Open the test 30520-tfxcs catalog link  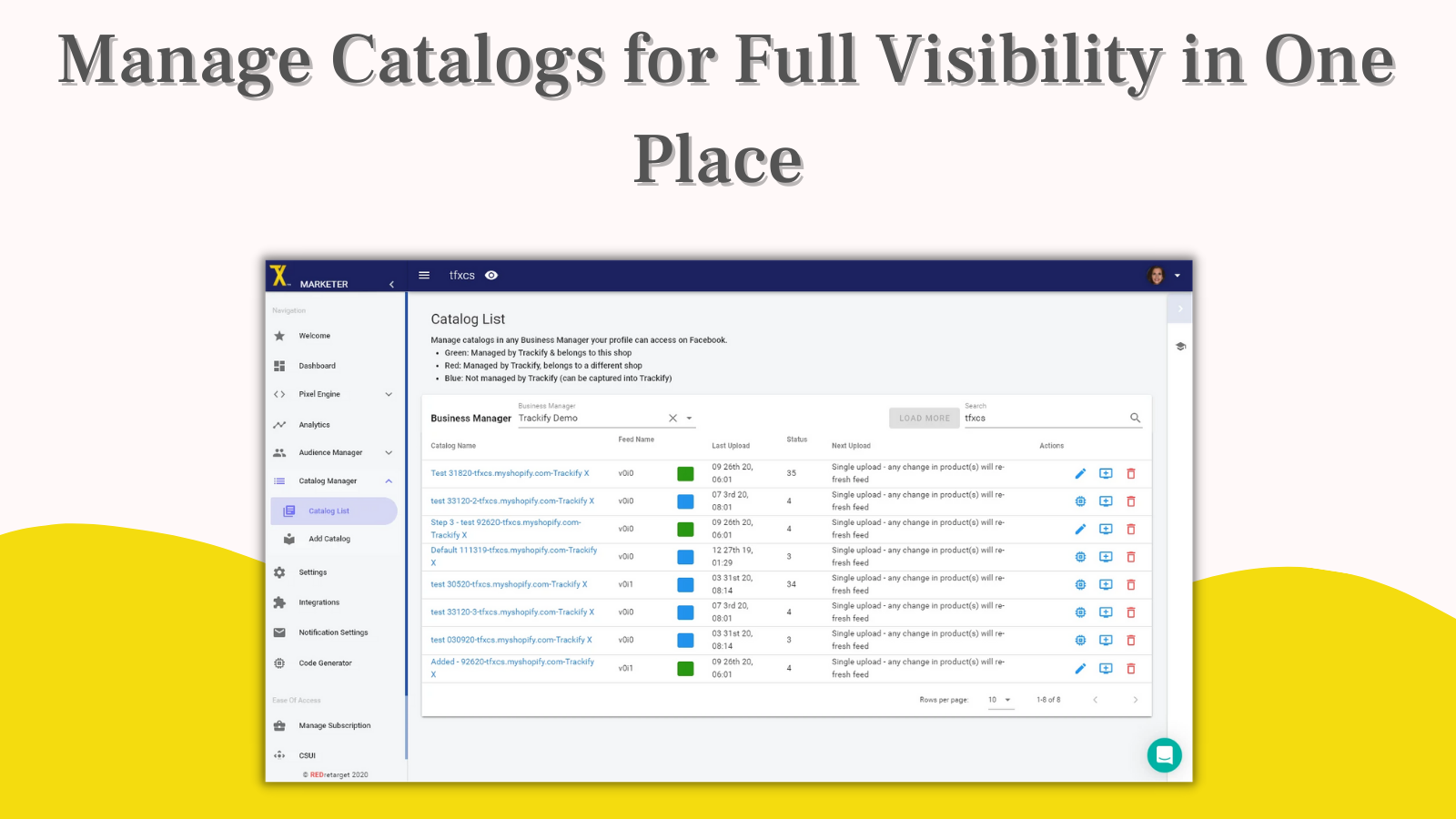pyautogui.click(x=509, y=584)
